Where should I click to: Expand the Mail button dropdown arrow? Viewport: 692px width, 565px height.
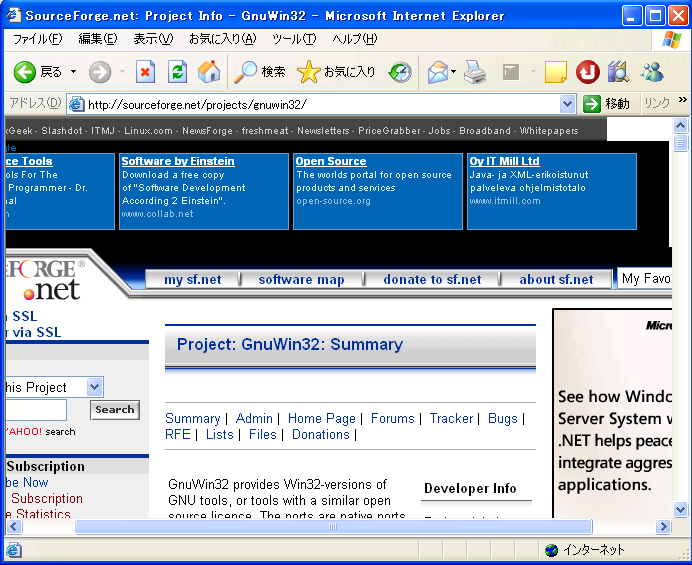coord(454,72)
